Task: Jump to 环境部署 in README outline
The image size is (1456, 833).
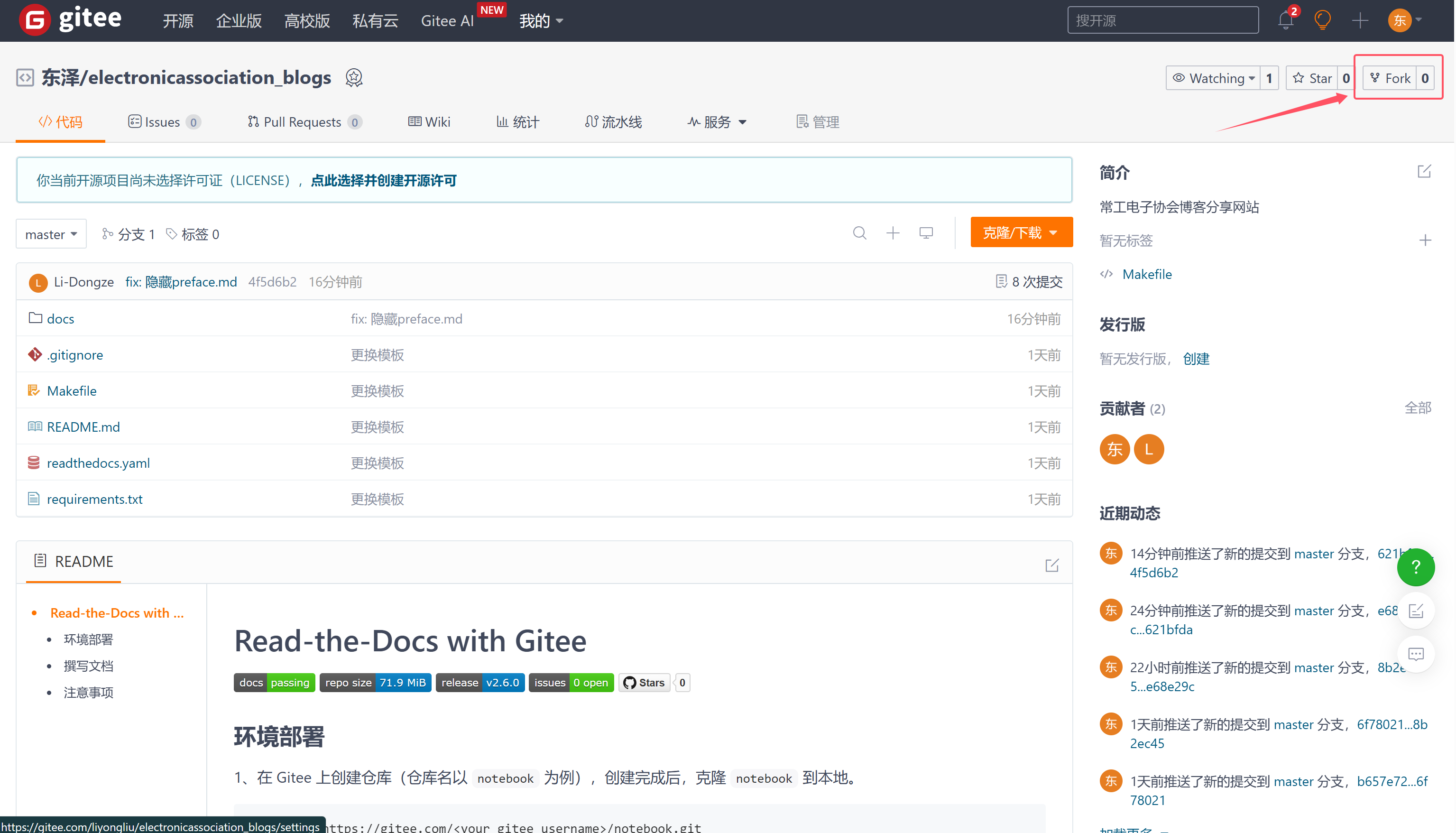Action: point(88,639)
